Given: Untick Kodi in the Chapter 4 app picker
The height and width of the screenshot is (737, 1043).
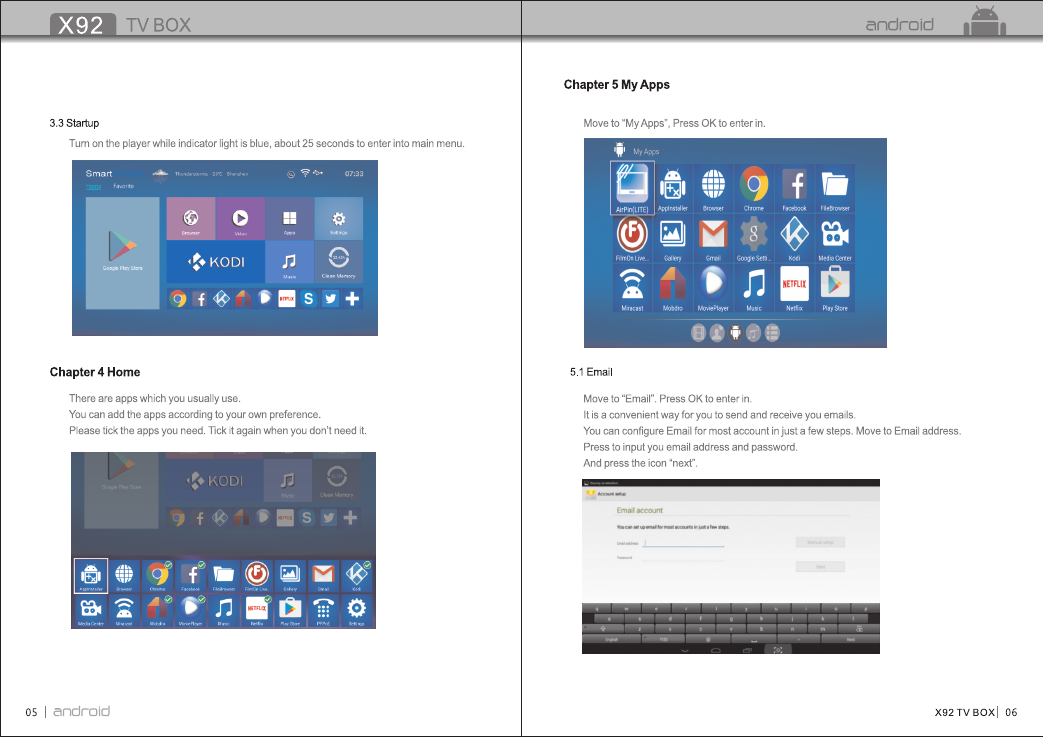Looking at the screenshot, I should (x=357, y=576).
